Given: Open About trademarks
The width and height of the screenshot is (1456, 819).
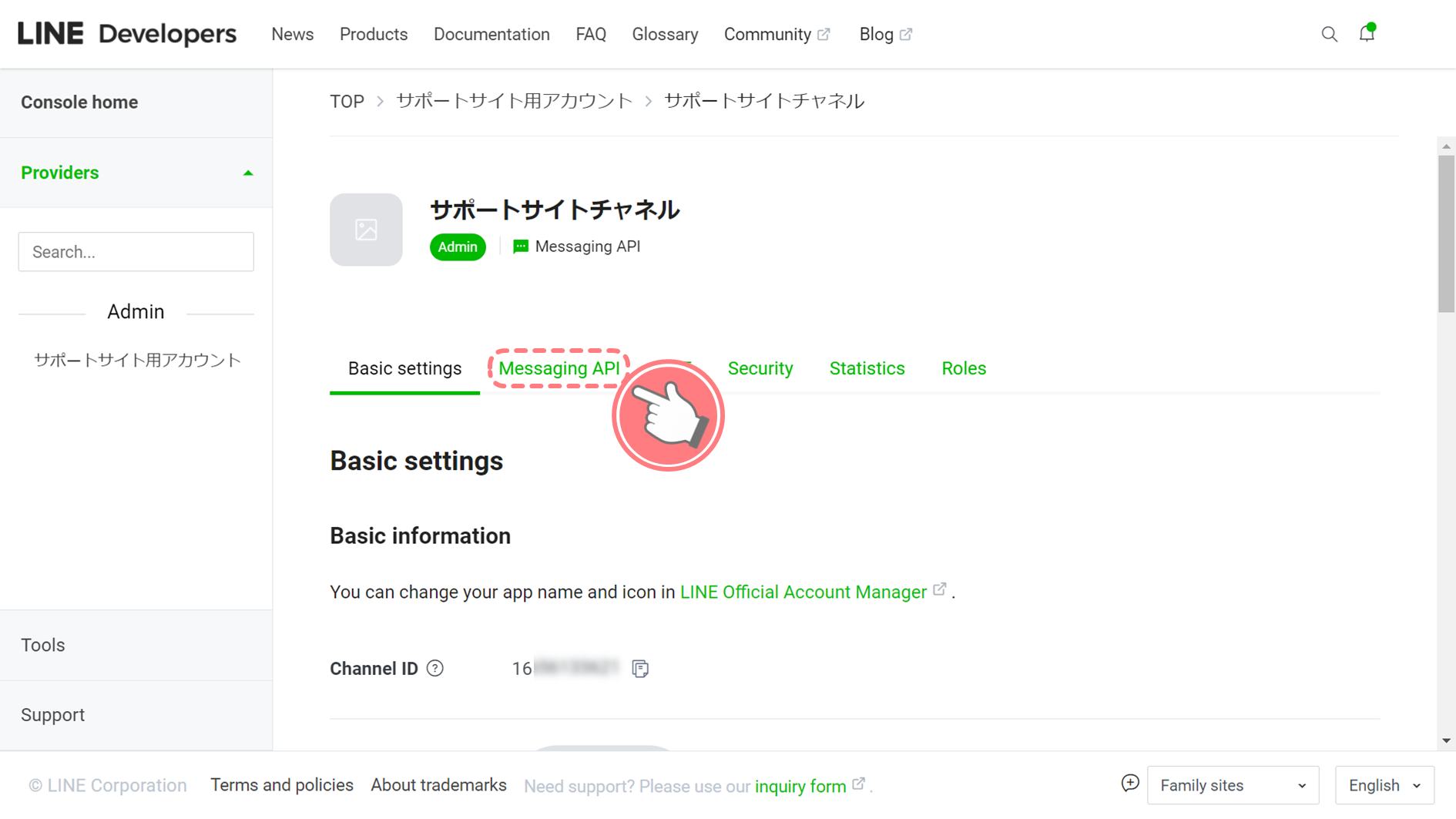Looking at the screenshot, I should pyautogui.click(x=438, y=785).
